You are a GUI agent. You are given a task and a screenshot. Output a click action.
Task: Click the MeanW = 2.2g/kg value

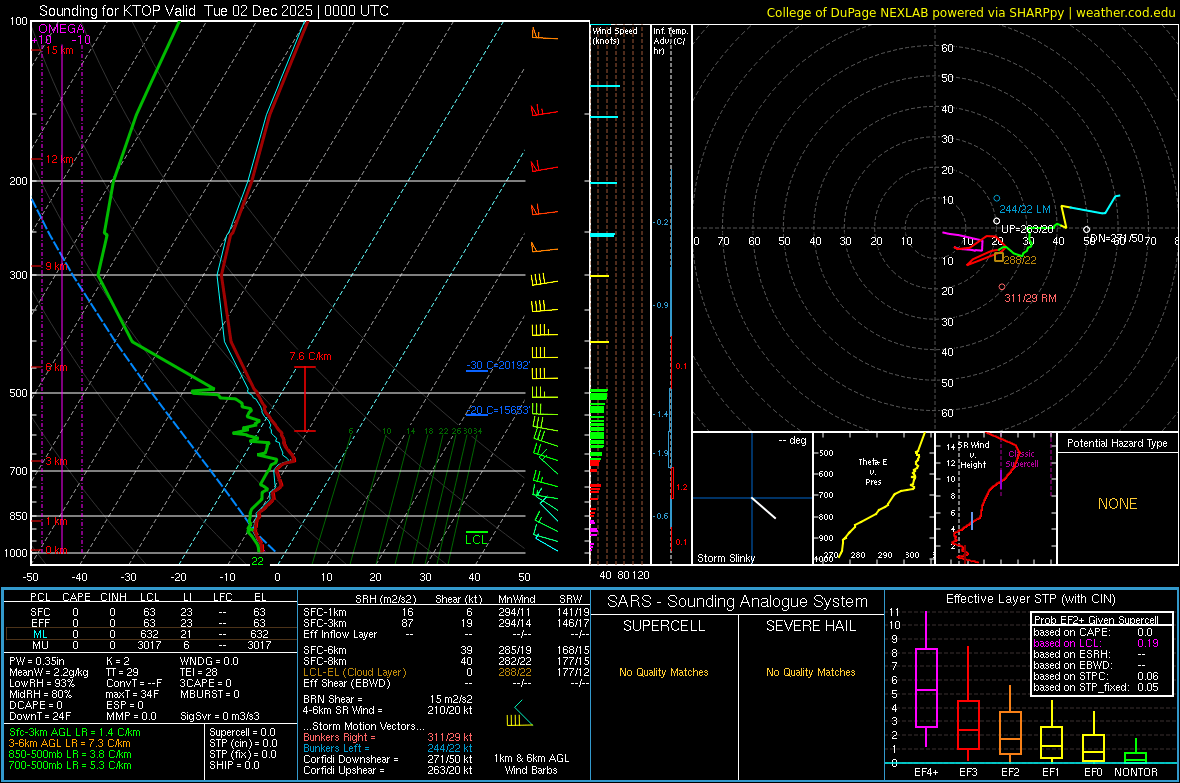click(x=49, y=672)
